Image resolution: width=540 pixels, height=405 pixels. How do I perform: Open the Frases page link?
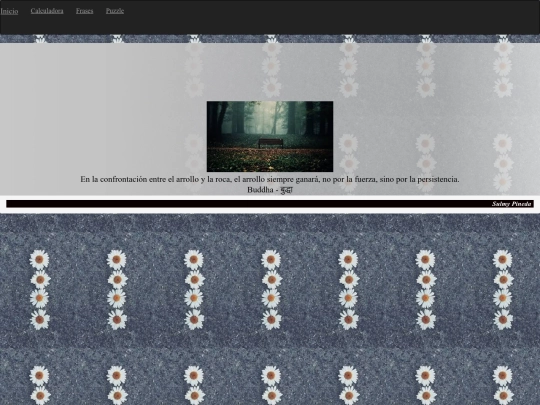(x=84, y=11)
